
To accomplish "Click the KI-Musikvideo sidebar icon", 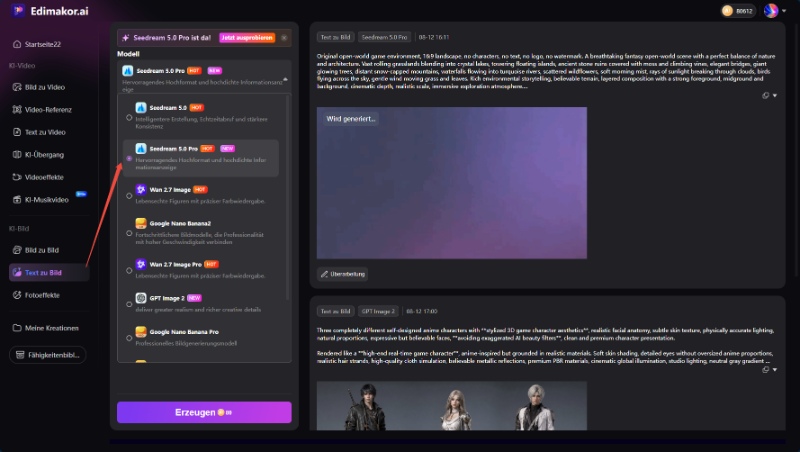I will [x=17, y=199].
